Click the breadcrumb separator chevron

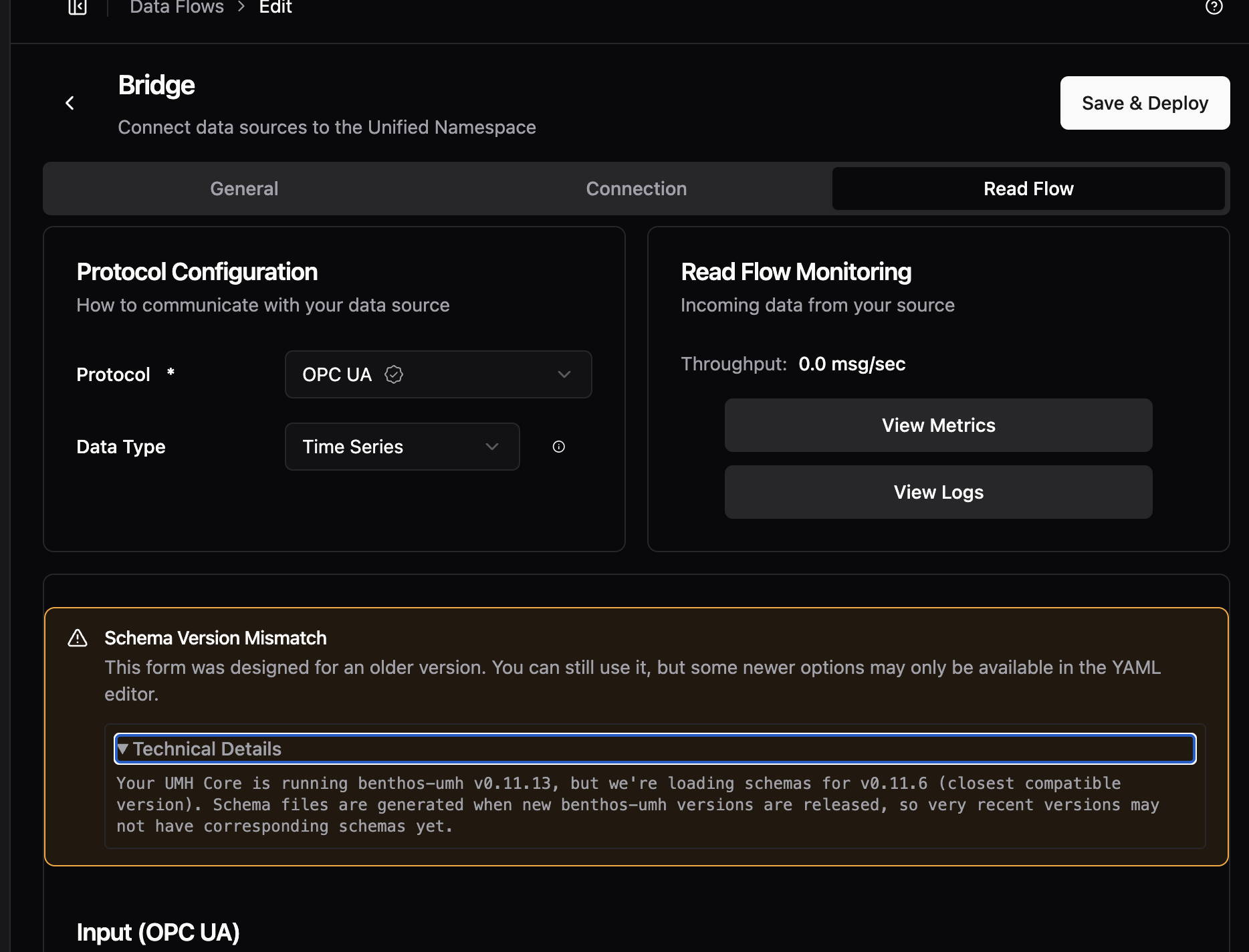[x=241, y=7]
